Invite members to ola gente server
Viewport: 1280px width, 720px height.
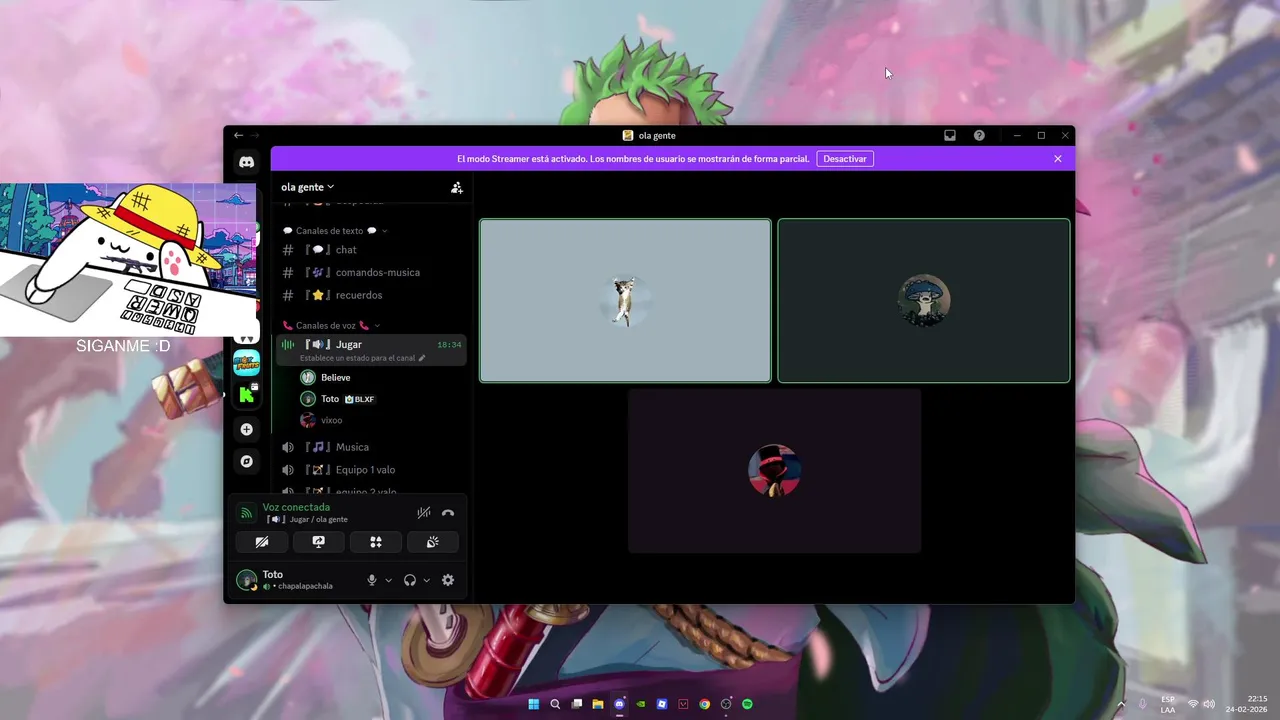click(457, 187)
